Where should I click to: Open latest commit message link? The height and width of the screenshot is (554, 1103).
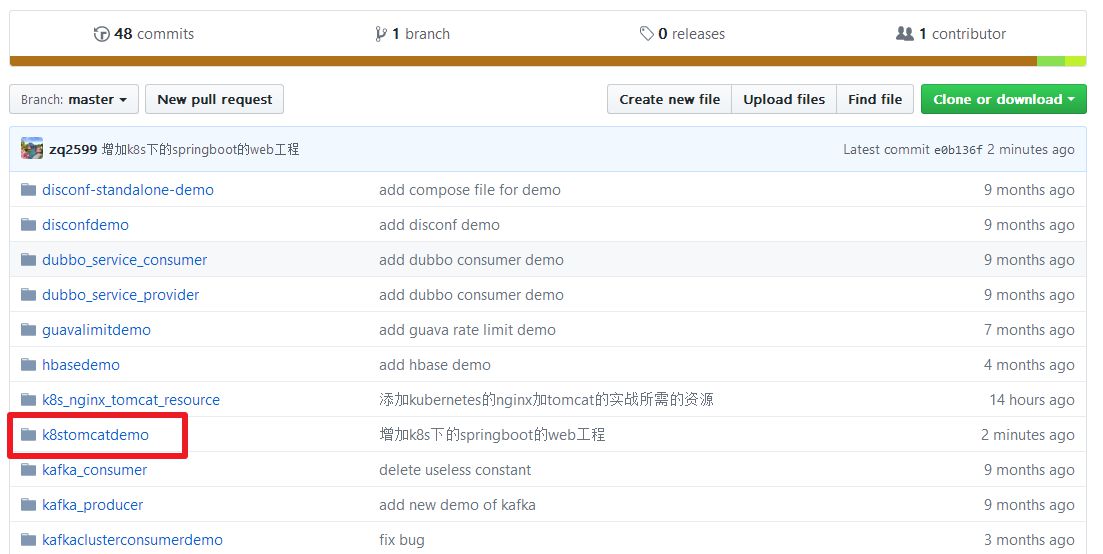[200, 149]
